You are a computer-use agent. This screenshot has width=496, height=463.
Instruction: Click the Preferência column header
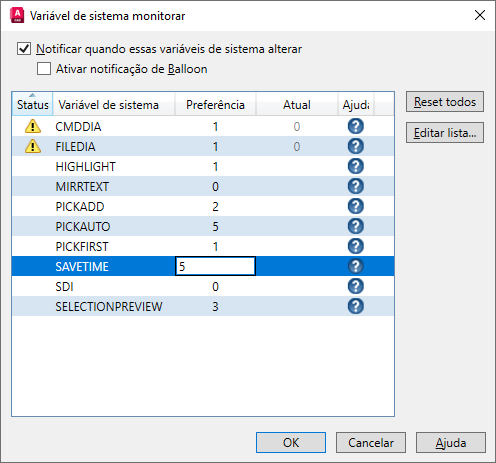point(215,104)
